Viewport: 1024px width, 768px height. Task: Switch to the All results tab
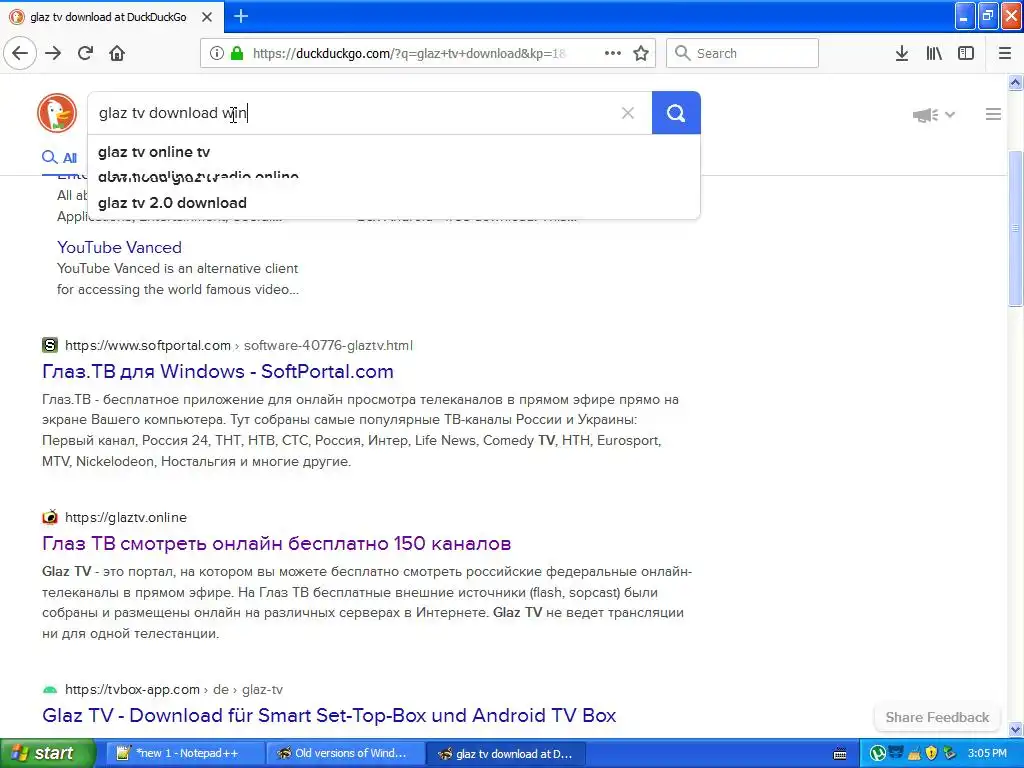[x=59, y=157]
